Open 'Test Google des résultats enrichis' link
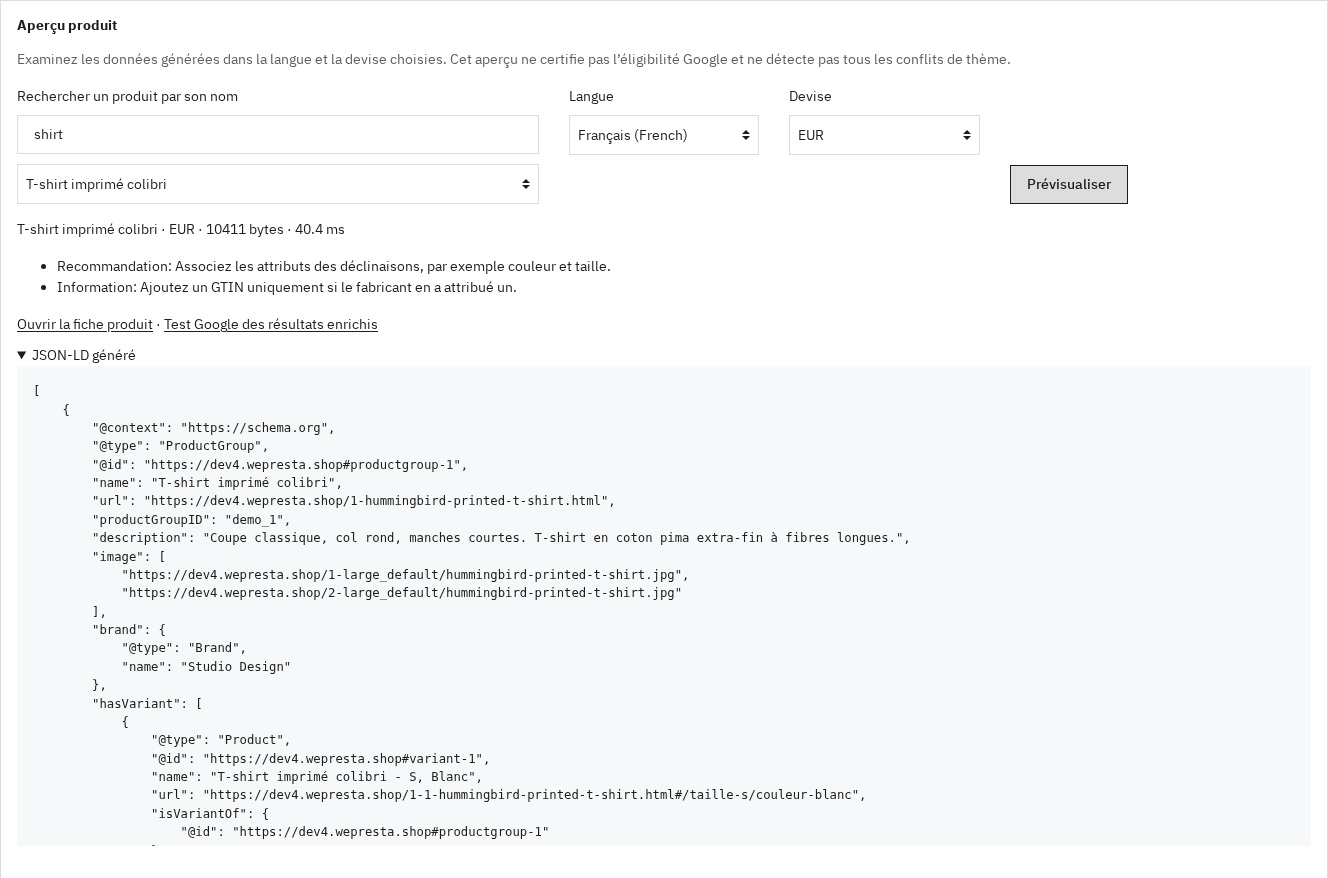Image resolution: width=1328 pixels, height=878 pixels. 271,324
